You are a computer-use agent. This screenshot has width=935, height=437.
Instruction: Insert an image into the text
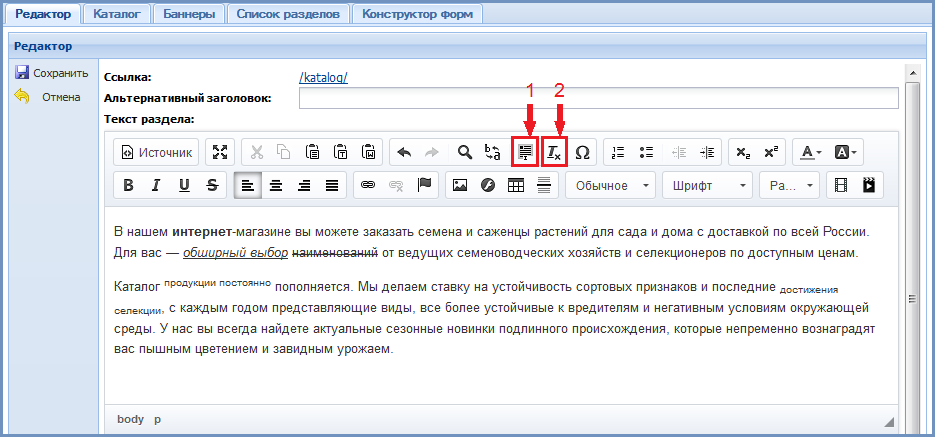(460, 185)
